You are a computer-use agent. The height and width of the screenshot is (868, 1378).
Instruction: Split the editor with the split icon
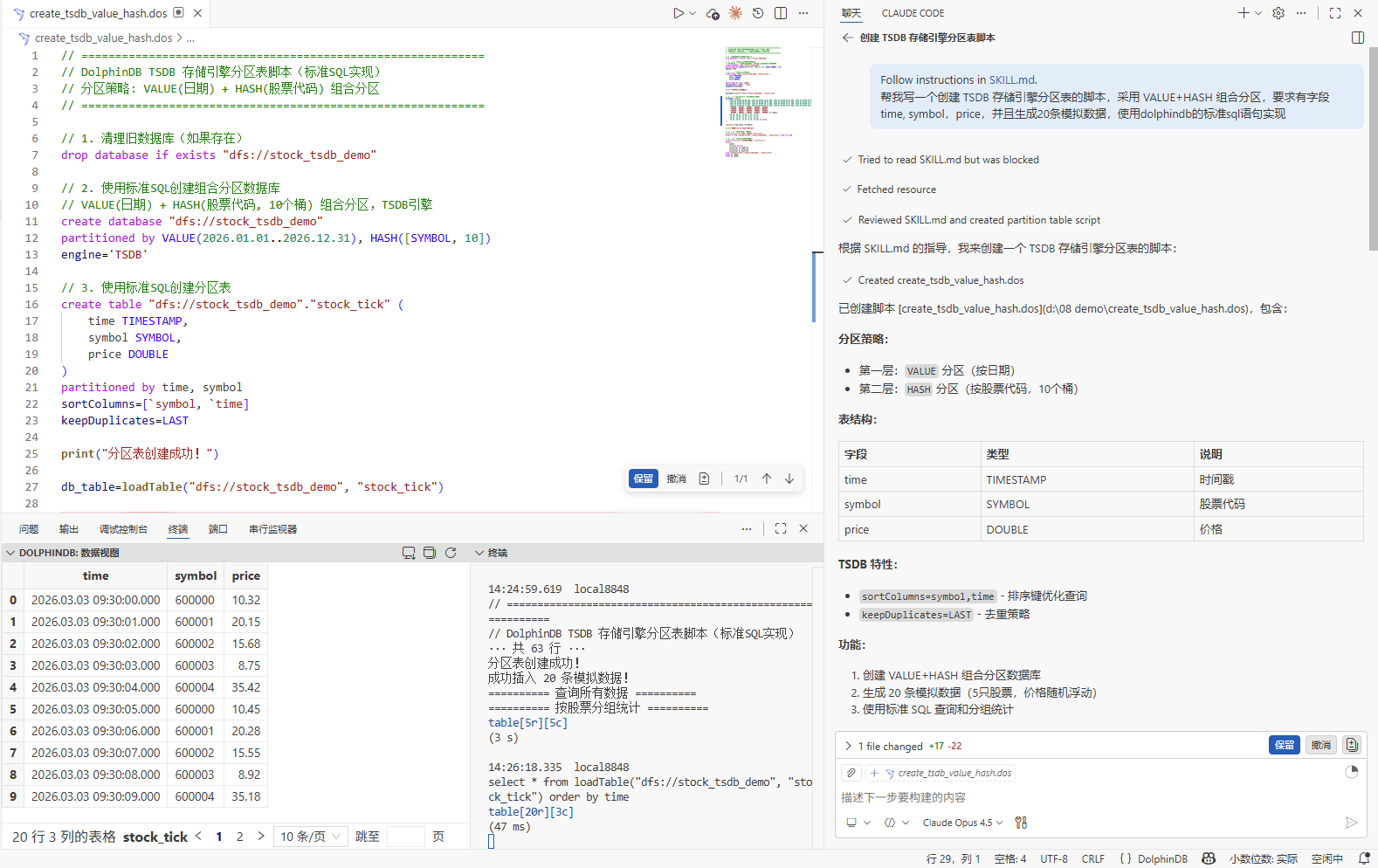[781, 13]
